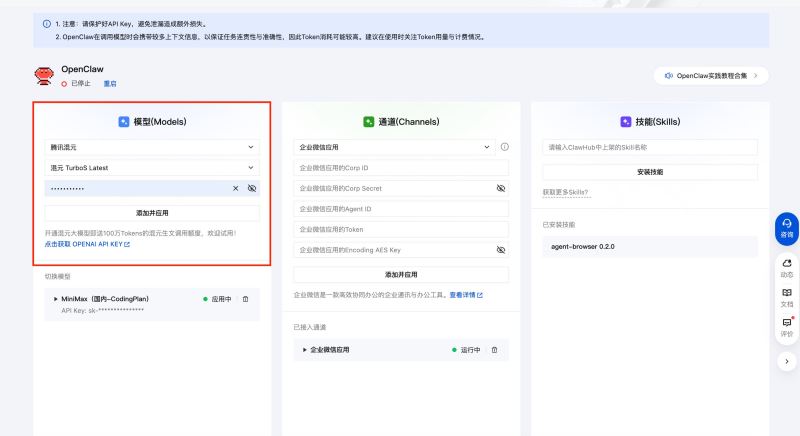Click the green 运行中 status on the channel
Screen dimensions: 800x436
tap(466, 350)
